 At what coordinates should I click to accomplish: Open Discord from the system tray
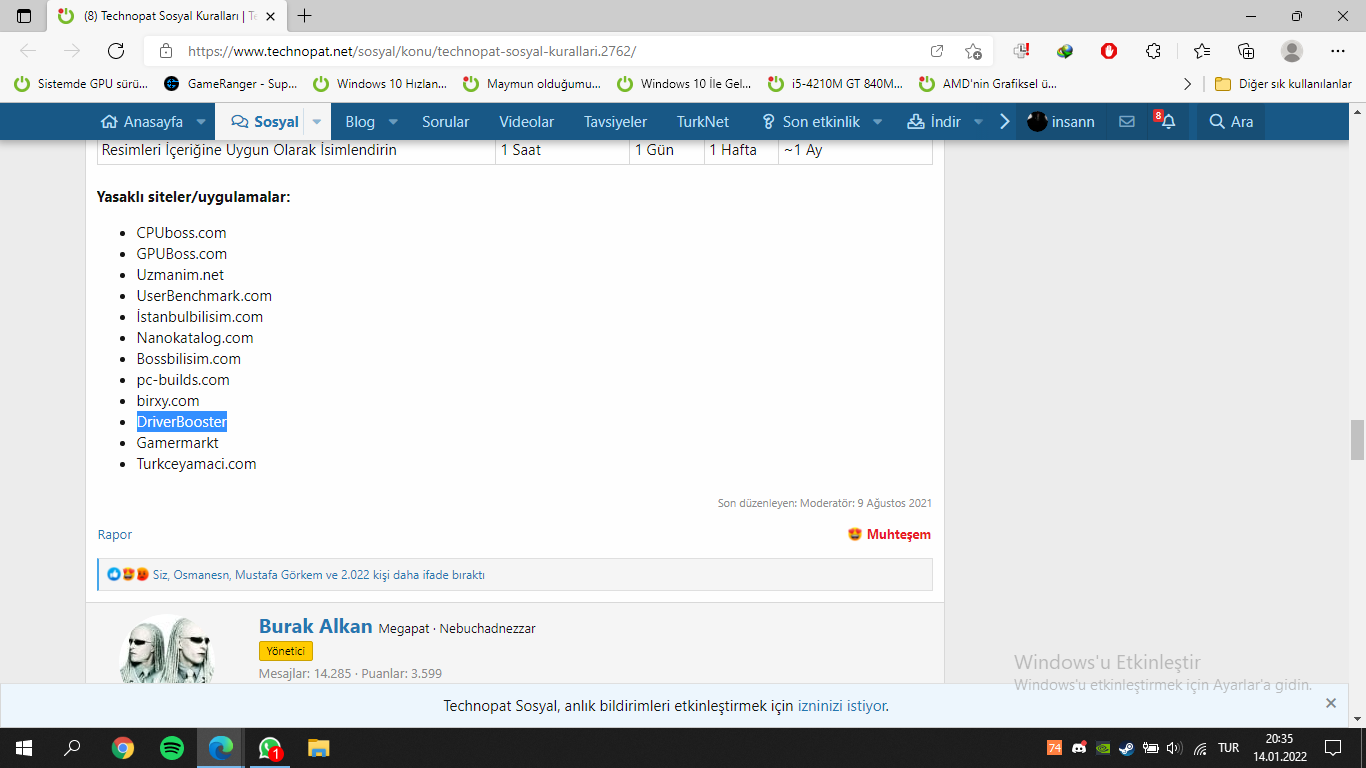(x=1079, y=748)
